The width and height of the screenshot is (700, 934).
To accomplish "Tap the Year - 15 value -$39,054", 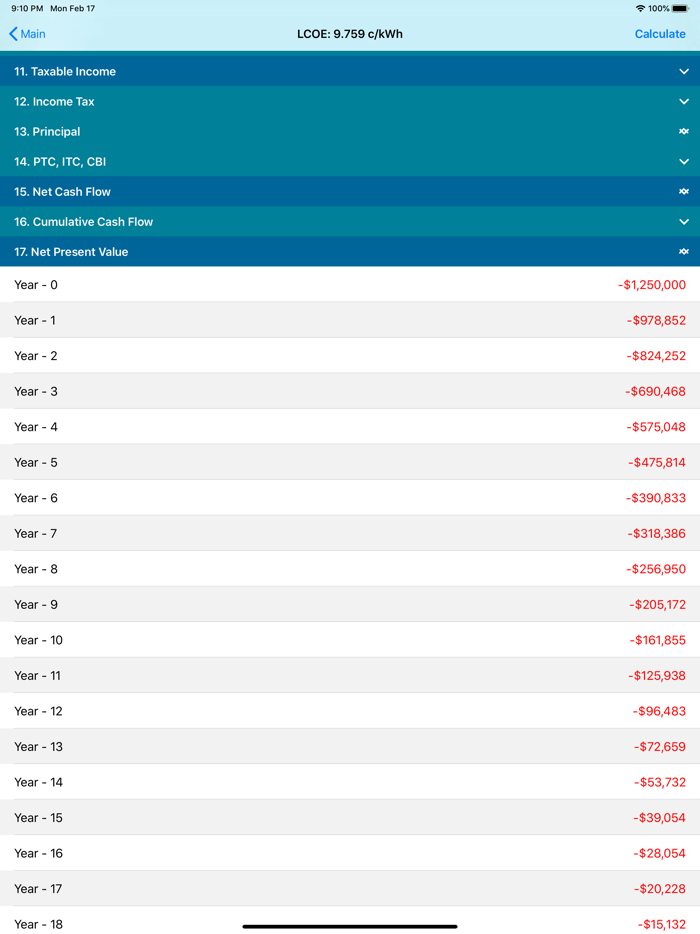I will pyautogui.click(x=660, y=817).
